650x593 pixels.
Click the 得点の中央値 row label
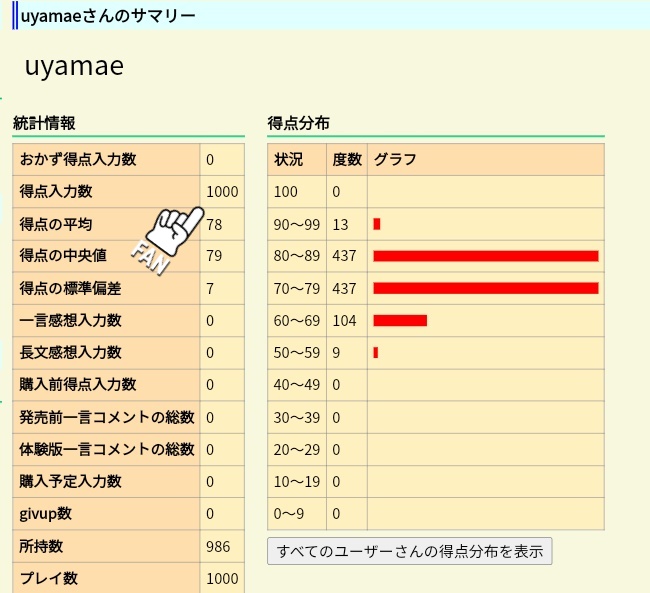[x=63, y=255]
